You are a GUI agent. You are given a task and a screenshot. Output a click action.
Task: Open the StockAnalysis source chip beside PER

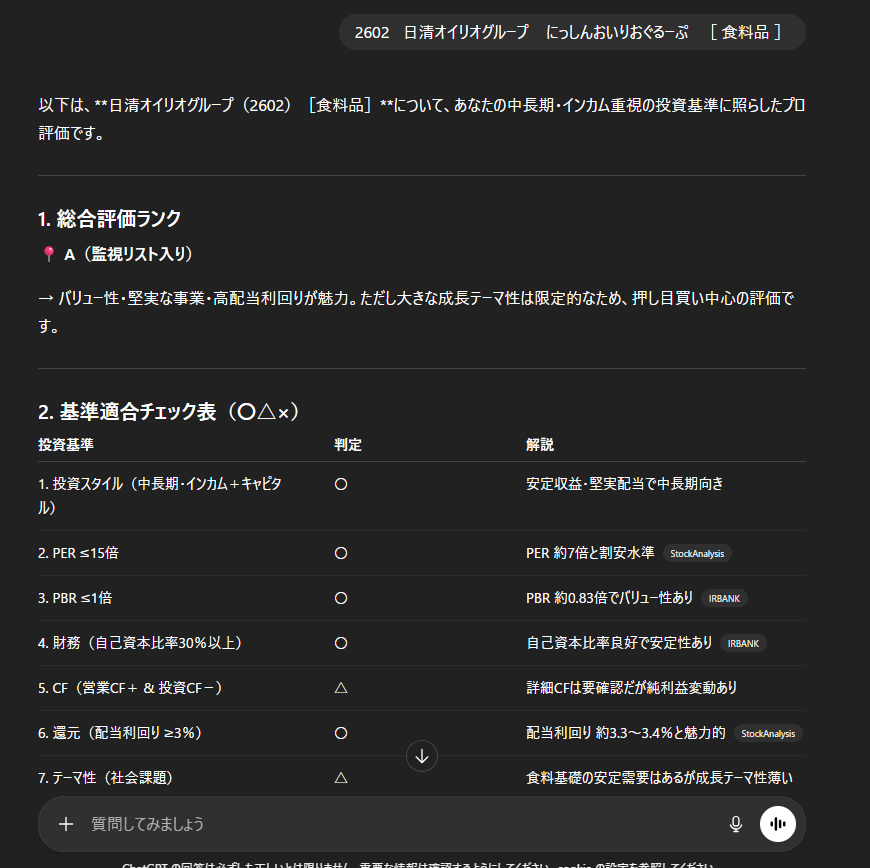[698, 553]
